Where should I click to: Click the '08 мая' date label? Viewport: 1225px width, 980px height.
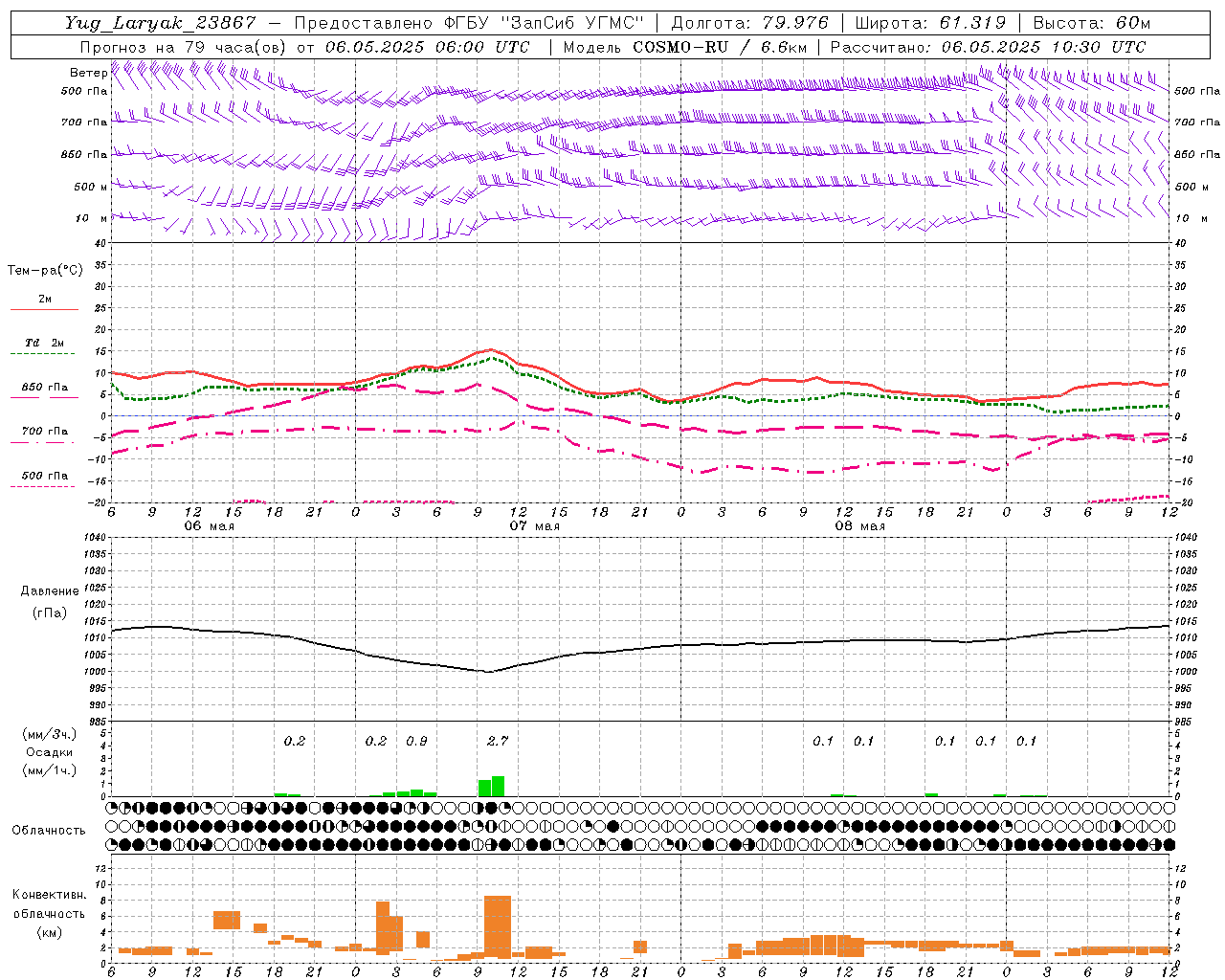(x=860, y=526)
